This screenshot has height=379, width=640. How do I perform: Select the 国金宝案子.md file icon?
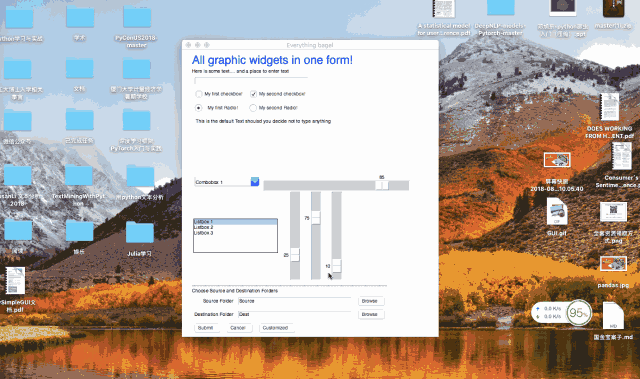point(613,316)
